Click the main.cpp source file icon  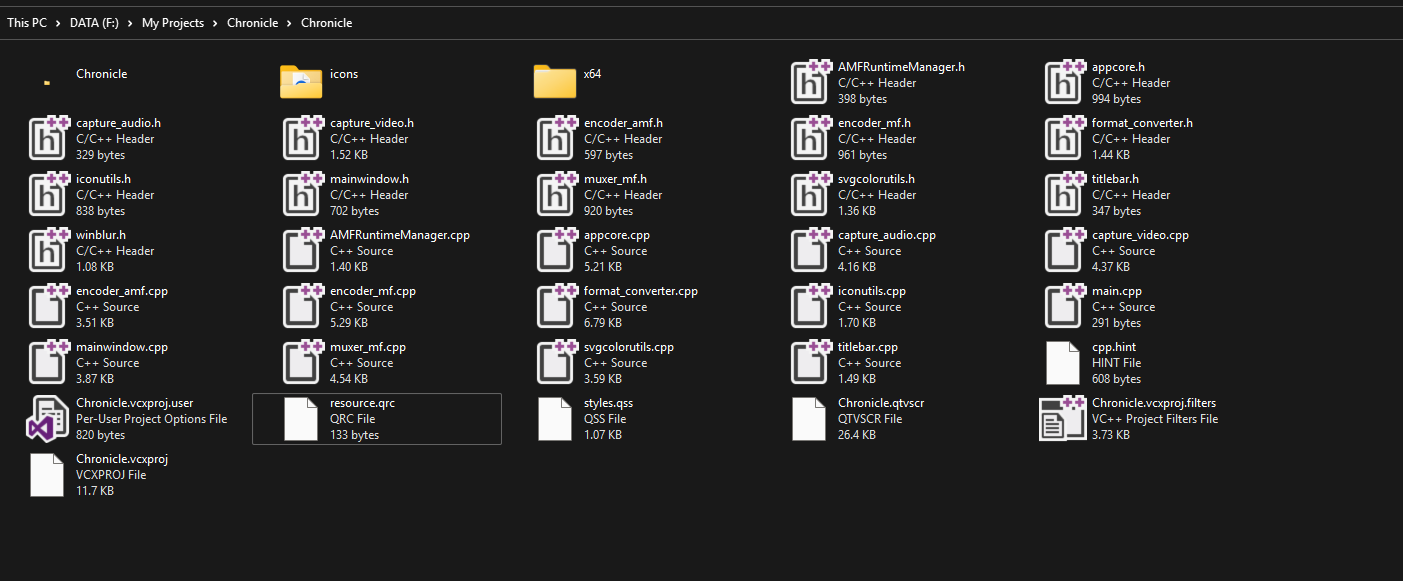click(x=1066, y=306)
